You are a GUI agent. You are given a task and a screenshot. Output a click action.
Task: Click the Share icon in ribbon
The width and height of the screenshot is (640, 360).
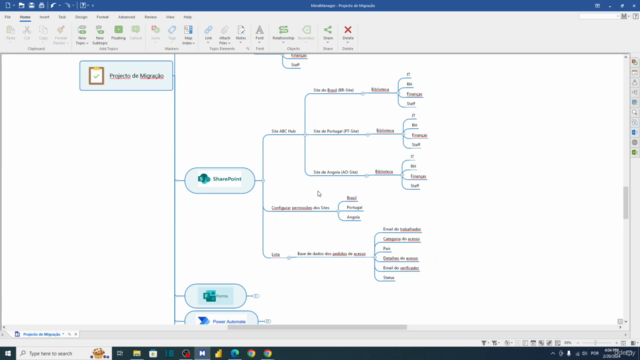pos(328,30)
